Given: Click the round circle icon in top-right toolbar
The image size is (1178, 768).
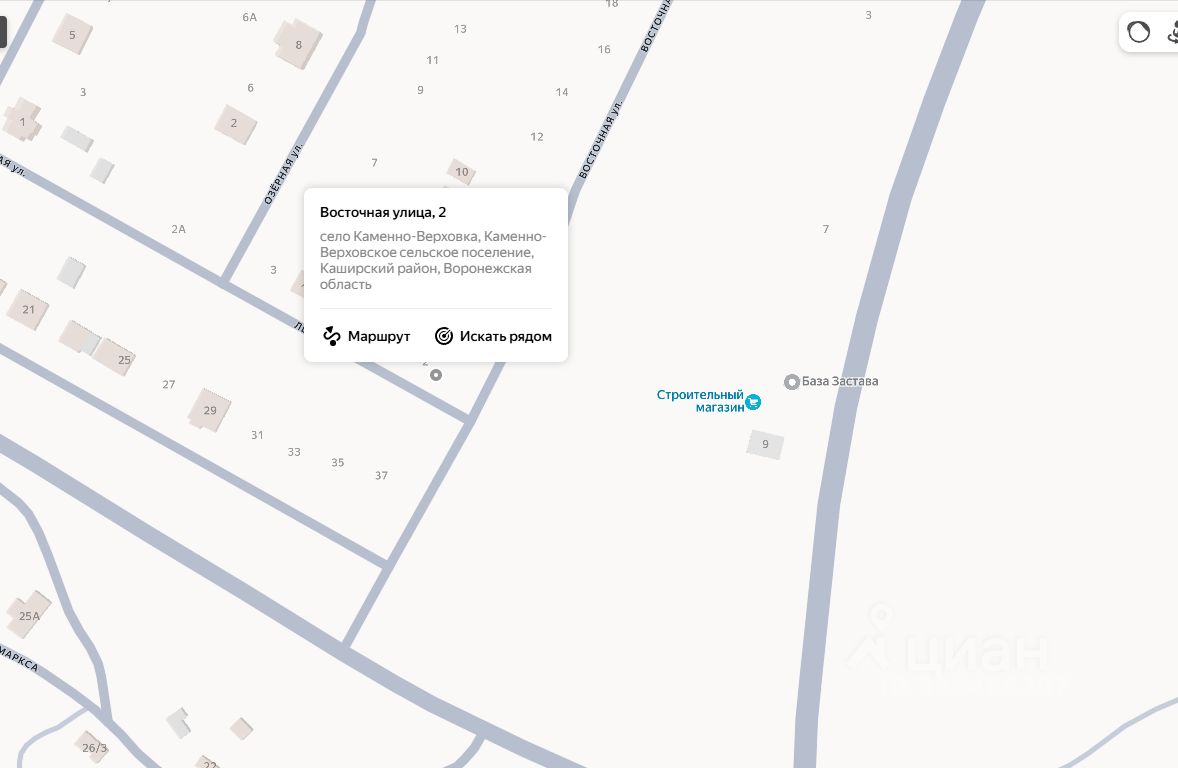Looking at the screenshot, I should tap(1138, 32).
